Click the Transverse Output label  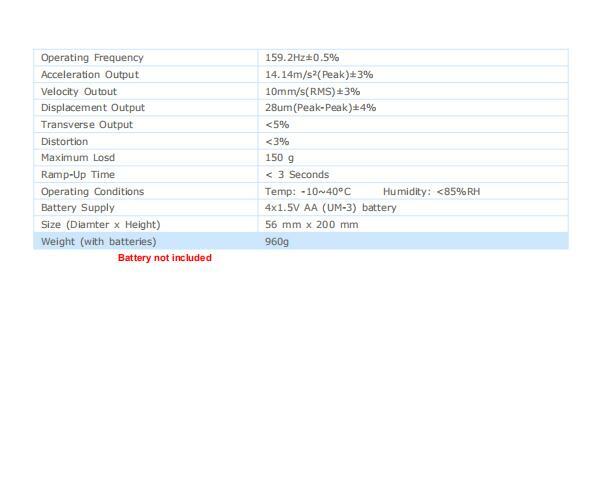click(87, 125)
